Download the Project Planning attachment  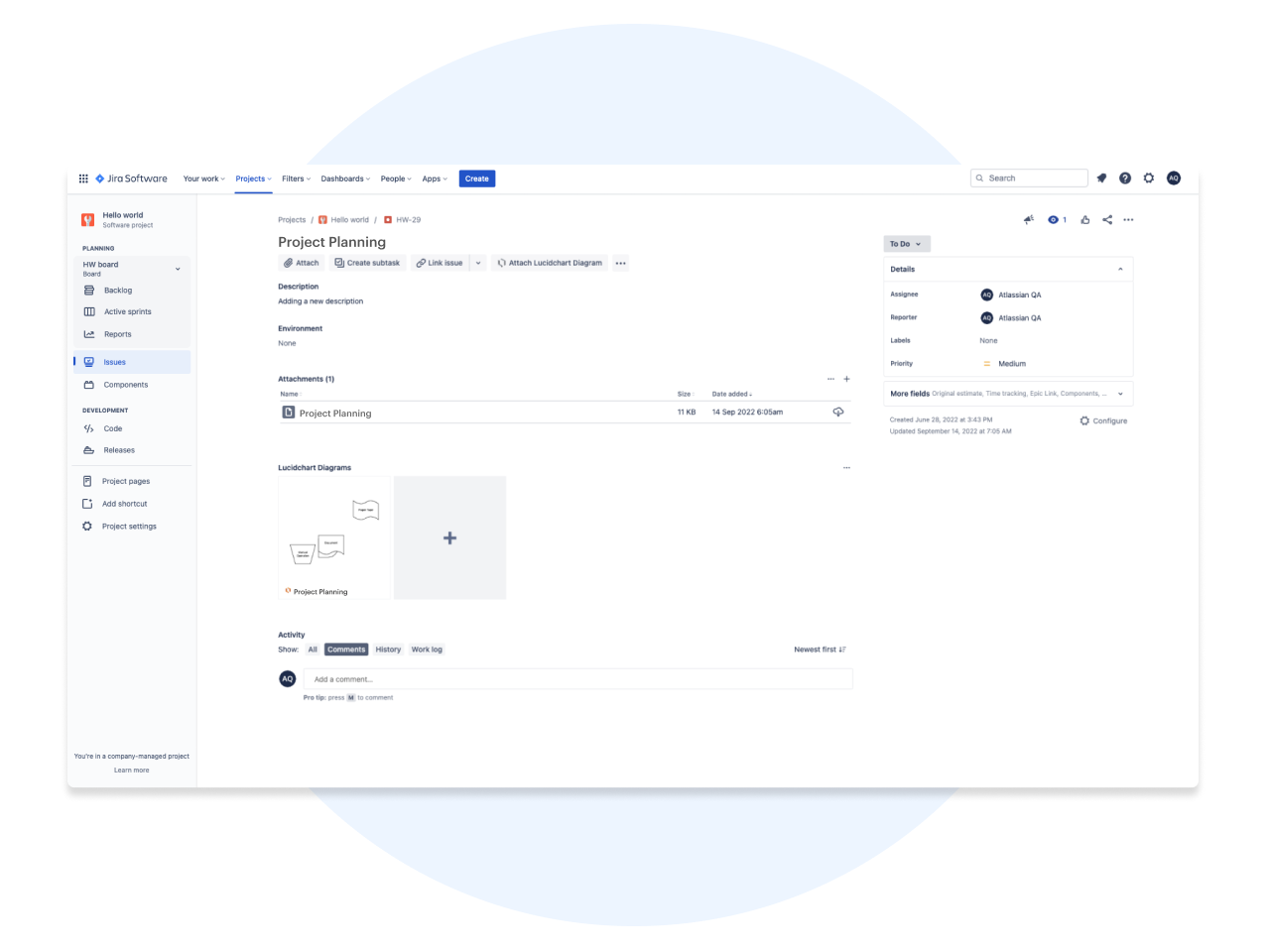(x=838, y=413)
